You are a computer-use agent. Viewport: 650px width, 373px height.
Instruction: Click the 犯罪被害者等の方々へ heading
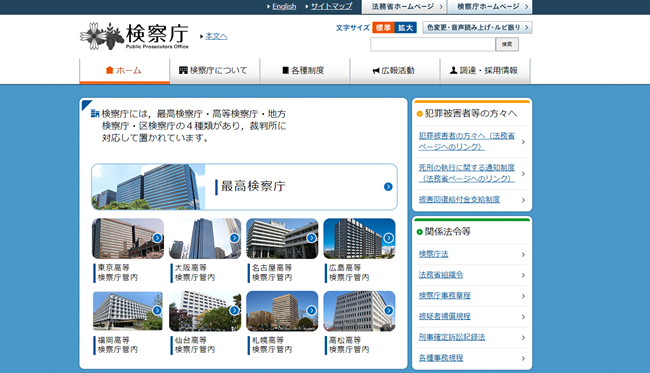click(471, 114)
